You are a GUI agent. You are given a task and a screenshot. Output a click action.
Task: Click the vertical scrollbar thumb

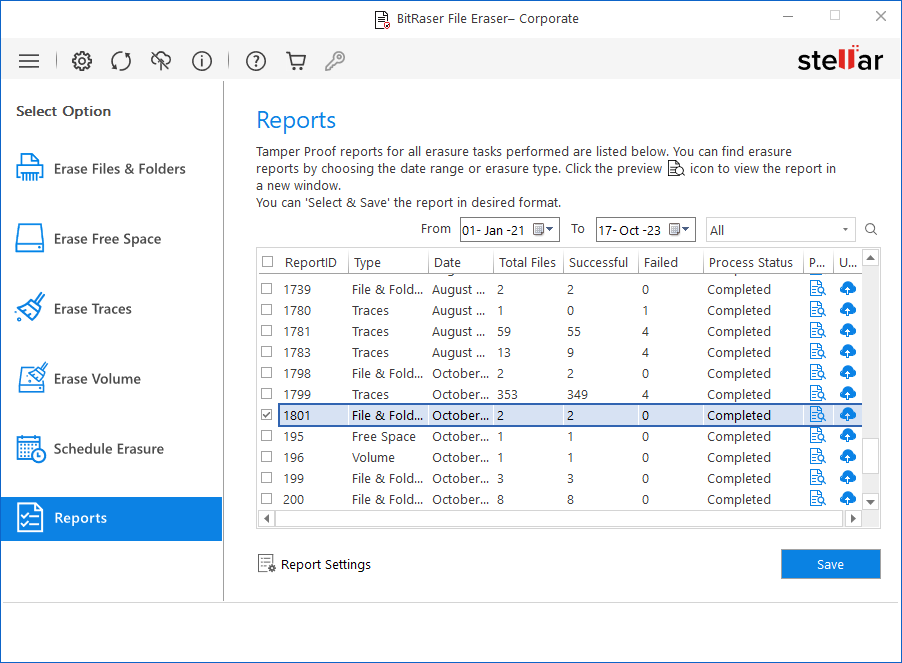(x=871, y=455)
